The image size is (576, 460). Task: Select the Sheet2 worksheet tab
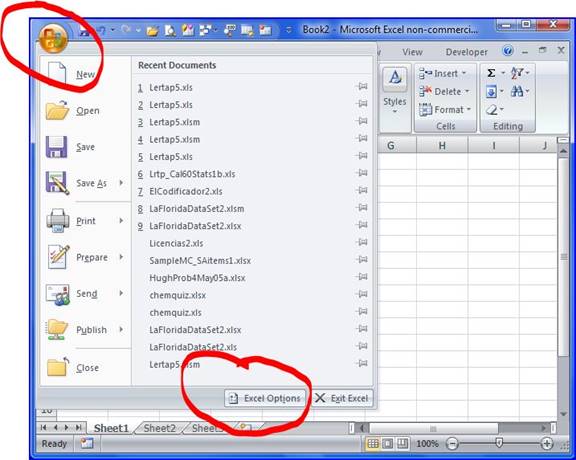coord(159,428)
